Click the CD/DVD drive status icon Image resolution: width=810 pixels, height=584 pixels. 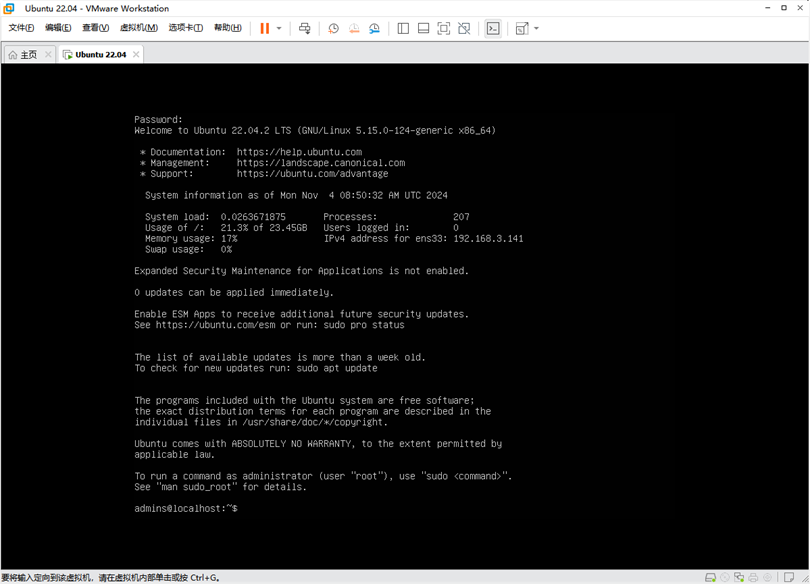(x=725, y=577)
